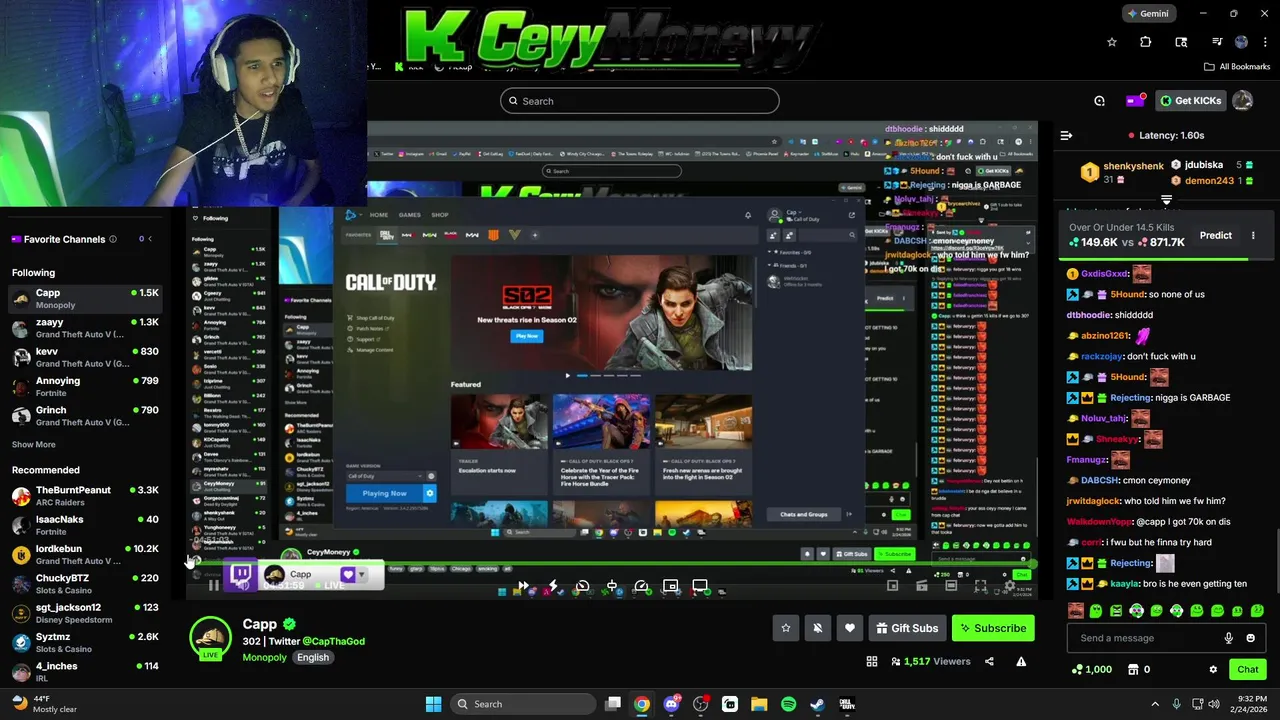Open 4_inches recommended channel
Viewport: 1280px width, 720px height.
click(85, 671)
